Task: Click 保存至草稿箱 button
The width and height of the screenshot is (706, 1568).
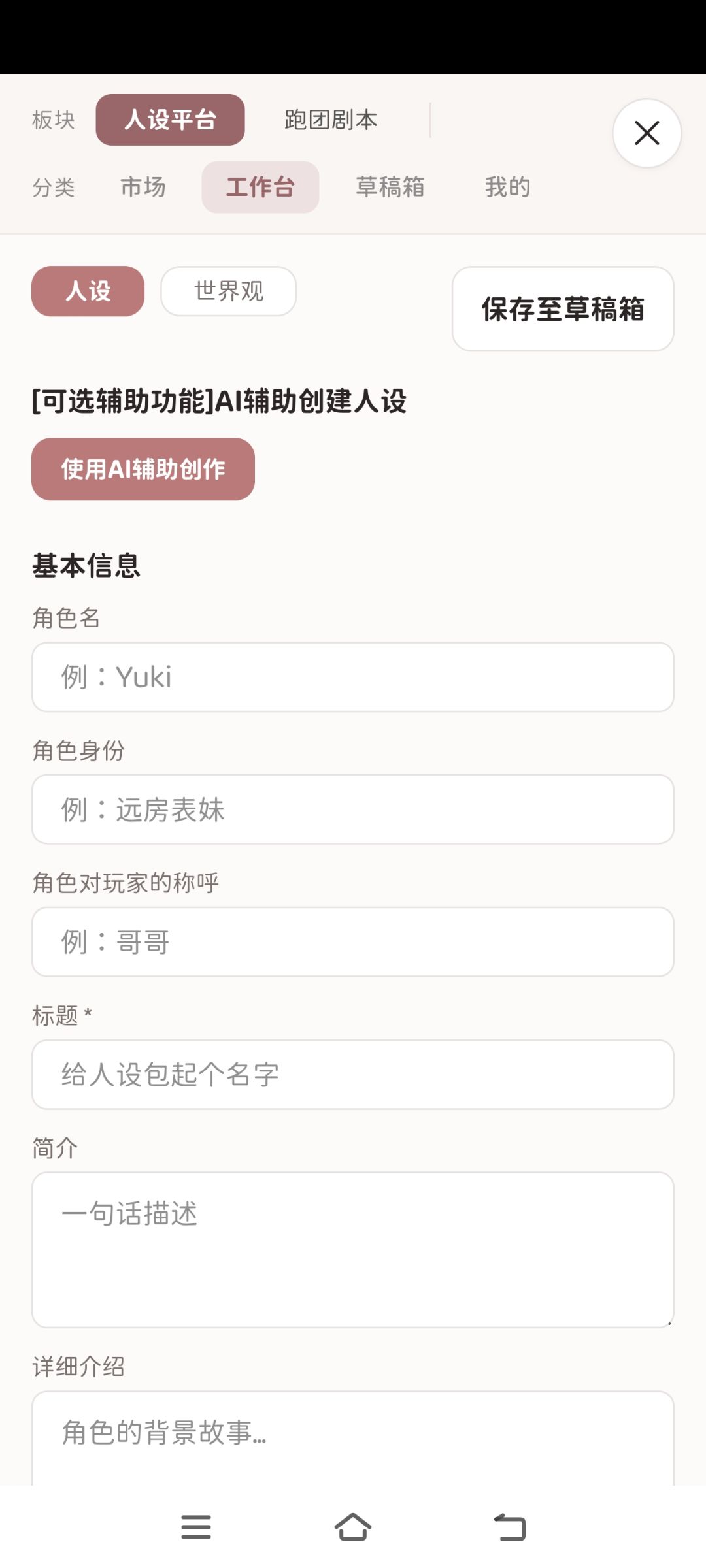Action: click(563, 308)
